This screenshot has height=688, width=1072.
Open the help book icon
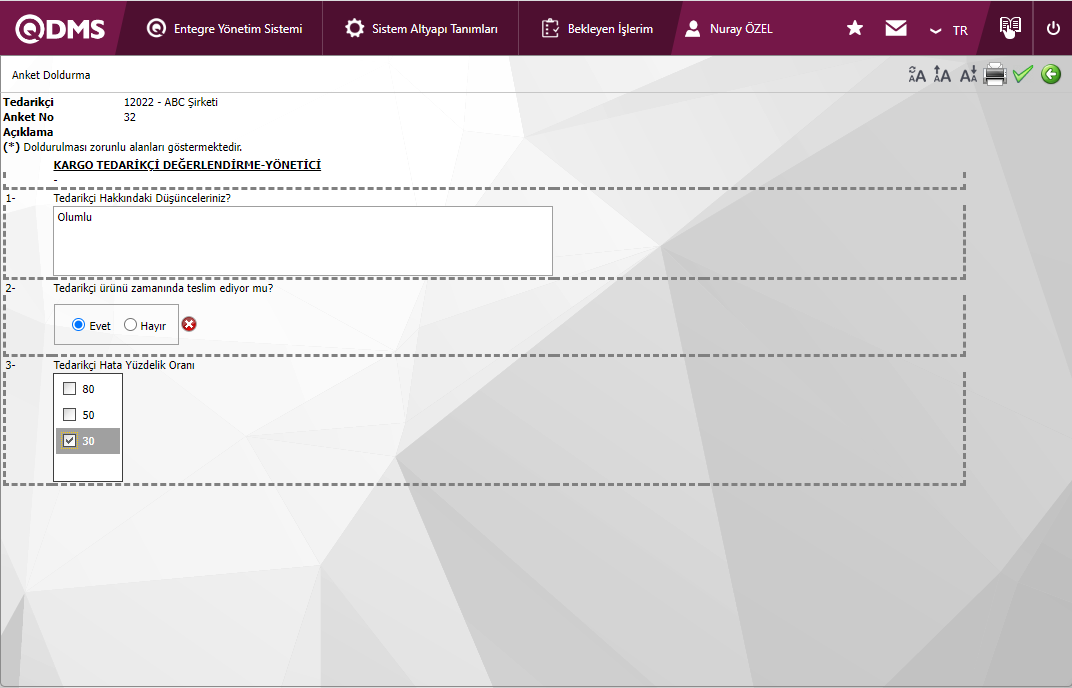tap(1010, 27)
